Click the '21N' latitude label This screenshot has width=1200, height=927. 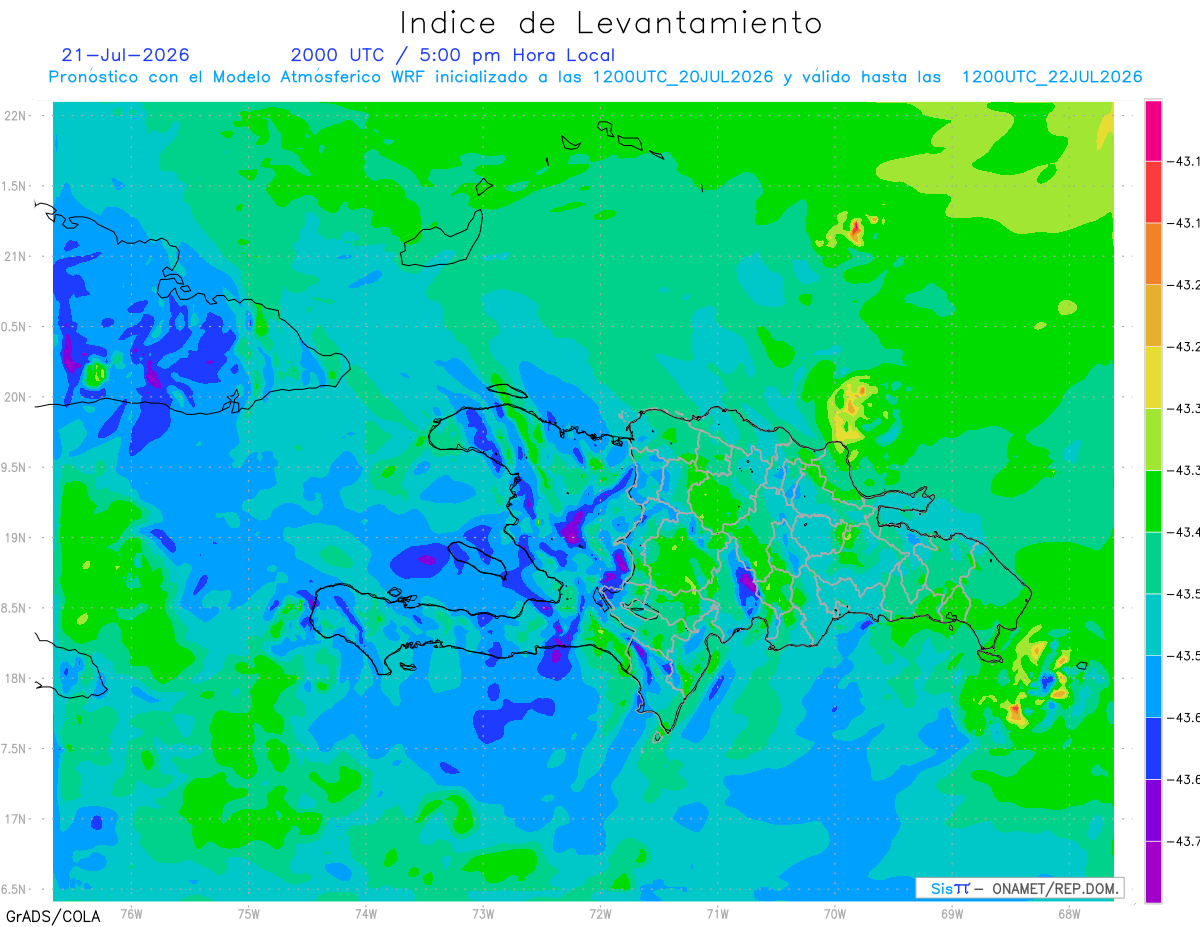[x=17, y=257]
